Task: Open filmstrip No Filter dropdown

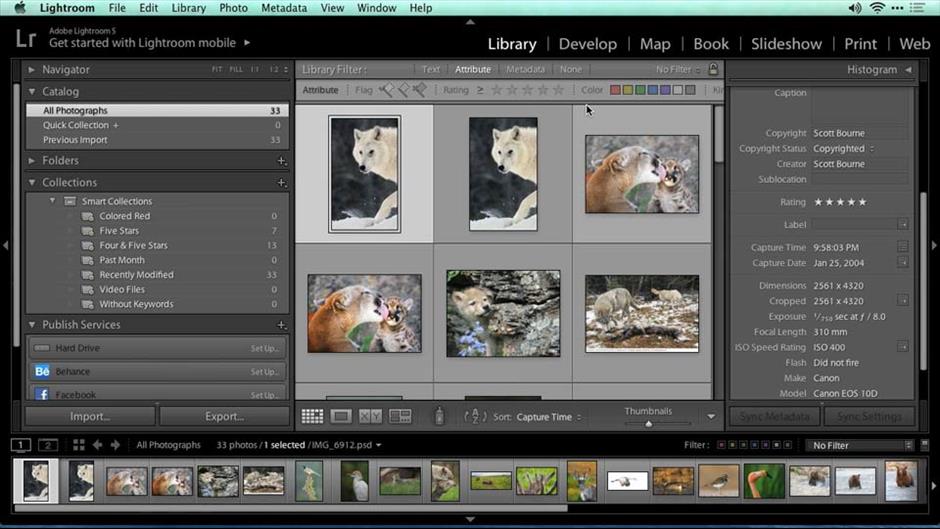Action: pyautogui.click(x=860, y=445)
